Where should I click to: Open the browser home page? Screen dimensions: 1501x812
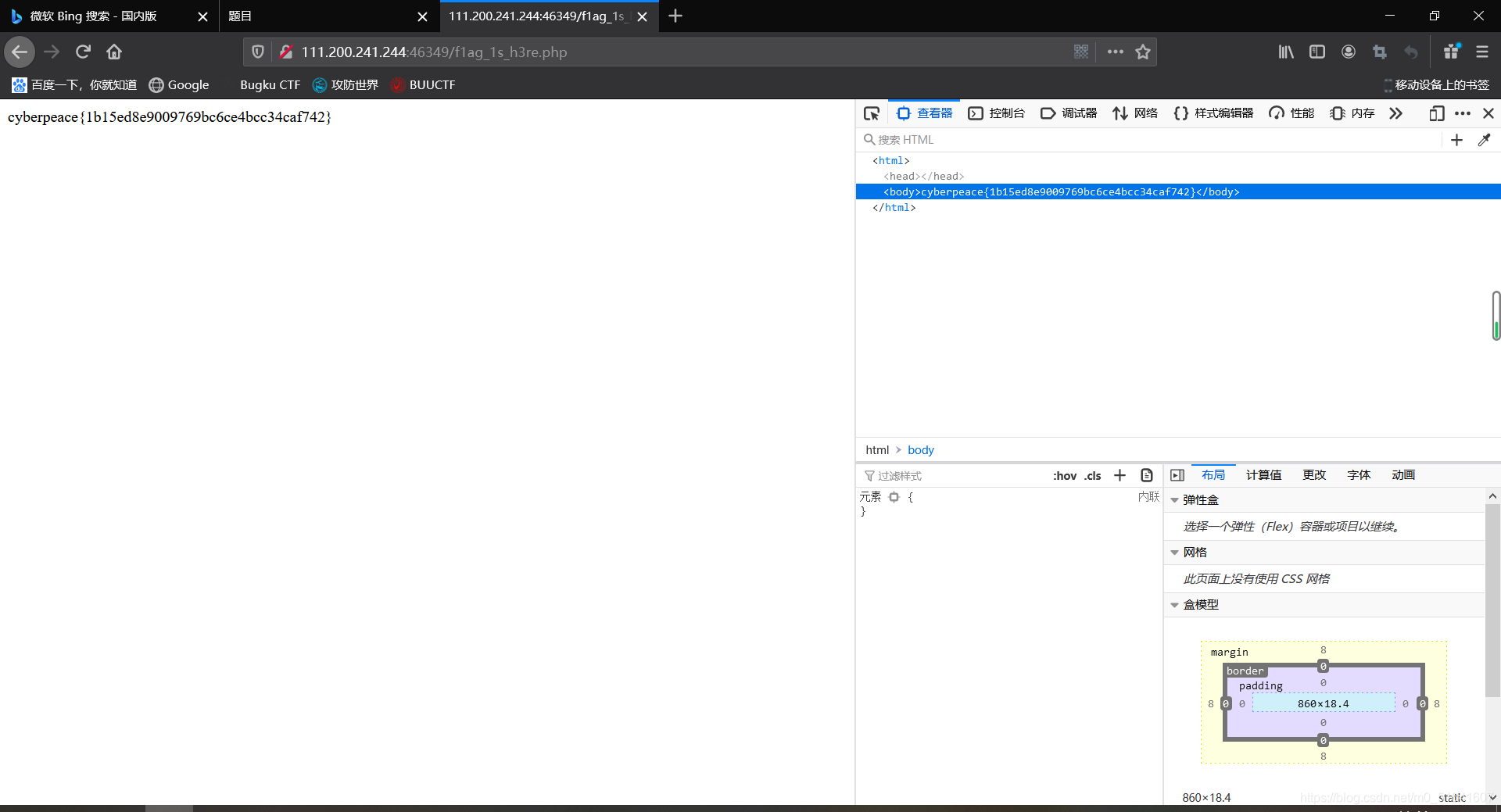[x=114, y=52]
